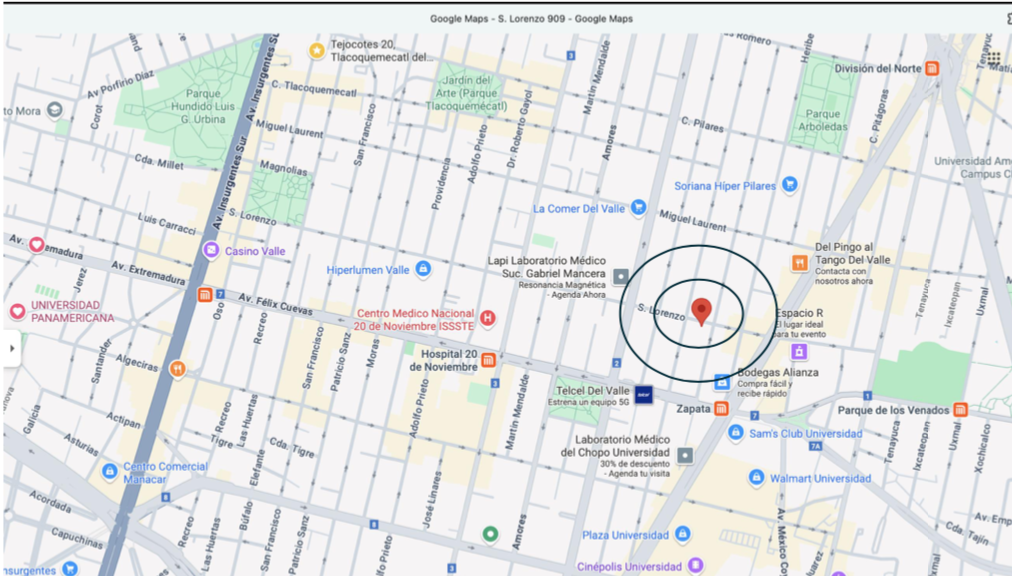Select the Cinépolis Universidad cinema icon

click(x=695, y=565)
